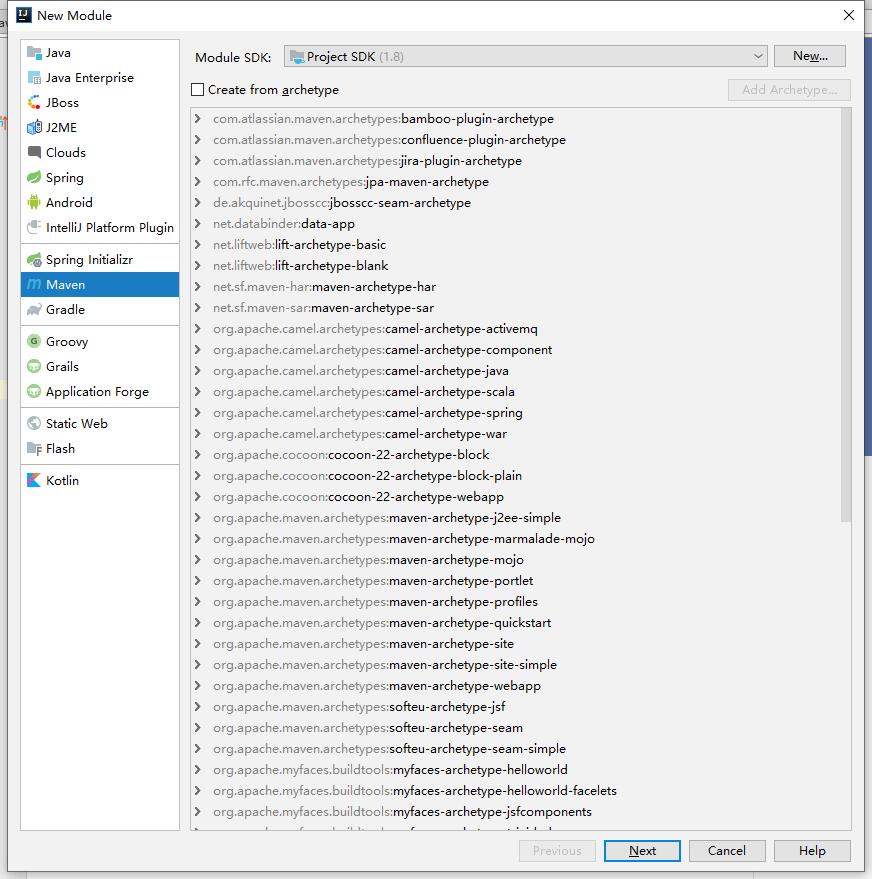Open the Module SDK dropdown
Image resolution: width=872 pixels, height=879 pixels.
pos(525,57)
